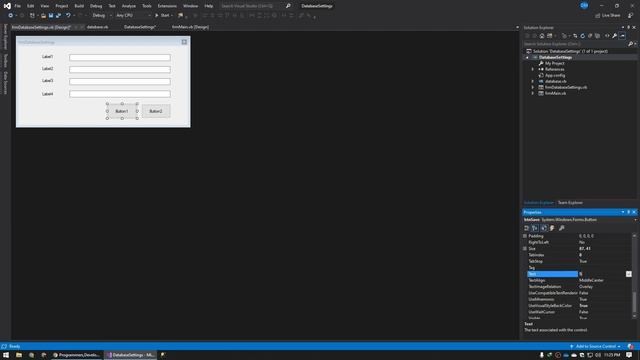Expand the Size property
Screen dimensions: 640x360
pyautogui.click(x=525, y=249)
